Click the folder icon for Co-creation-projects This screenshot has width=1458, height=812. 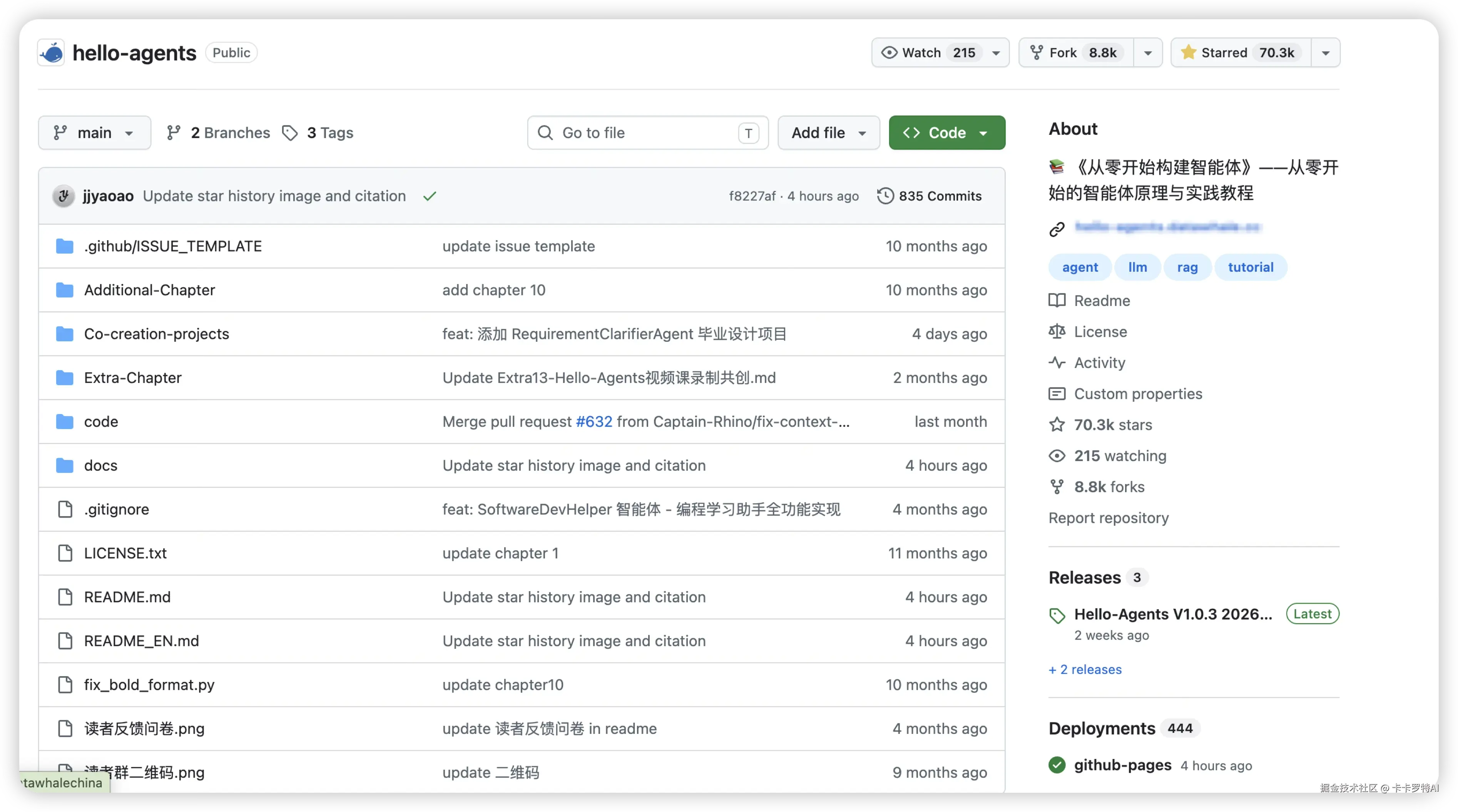(x=65, y=334)
